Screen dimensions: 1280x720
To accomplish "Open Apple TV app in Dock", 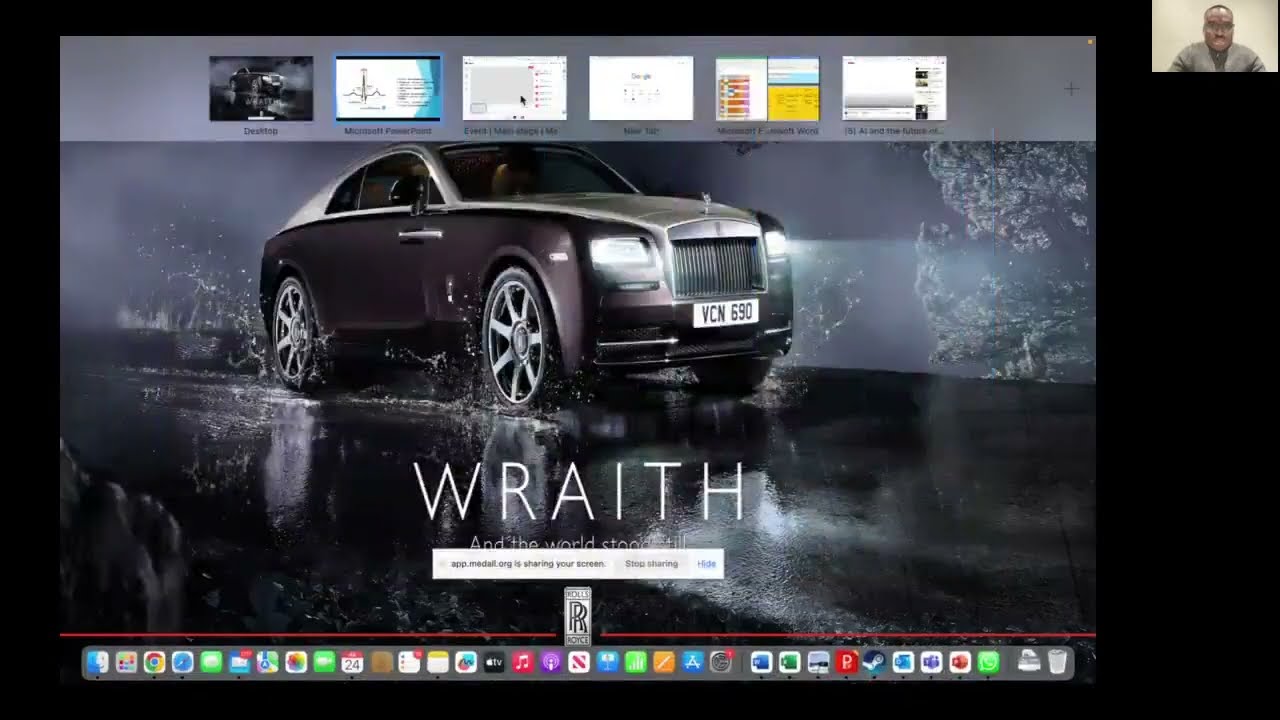I will point(494,662).
